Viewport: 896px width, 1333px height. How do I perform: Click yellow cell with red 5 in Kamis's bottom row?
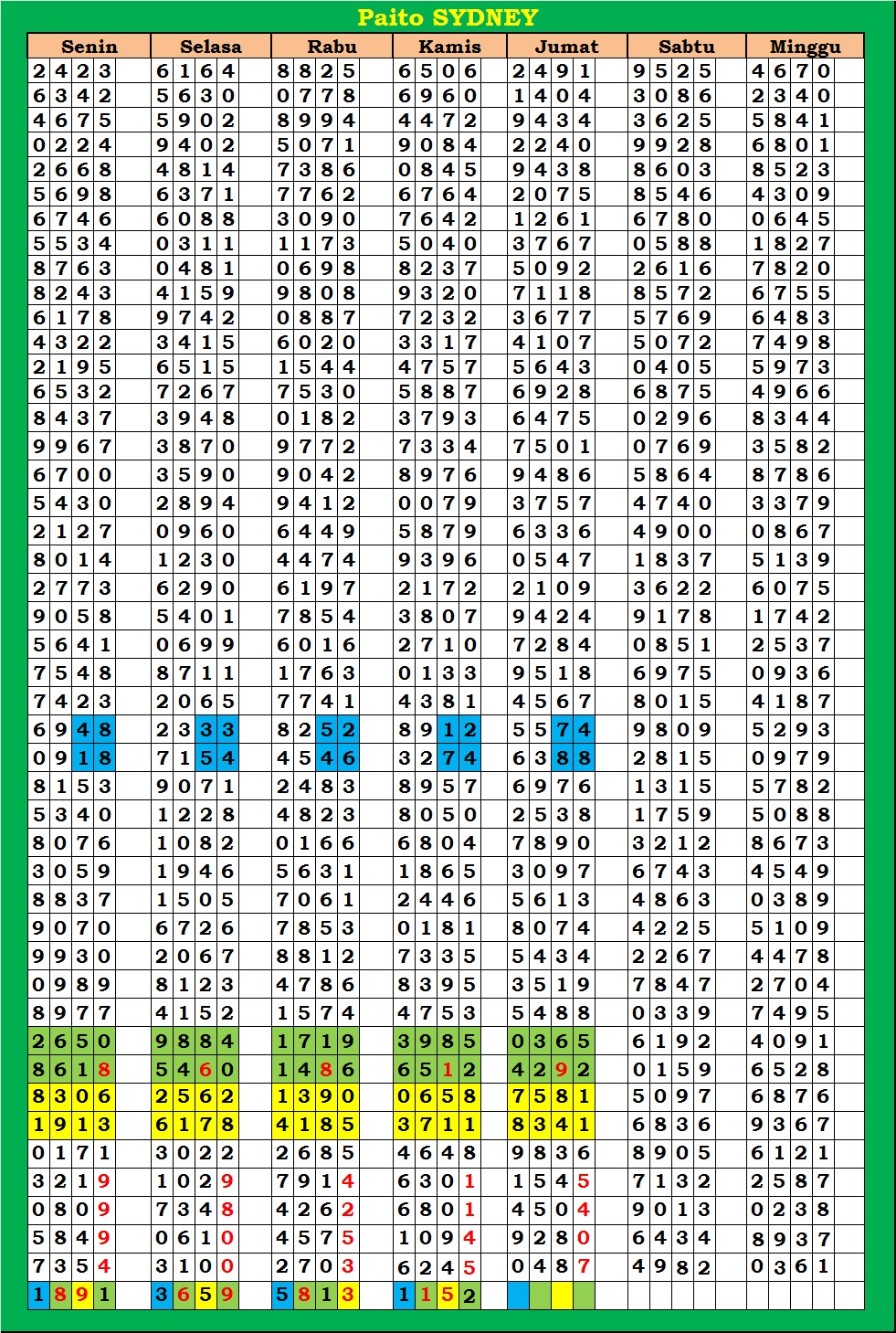(x=448, y=1295)
